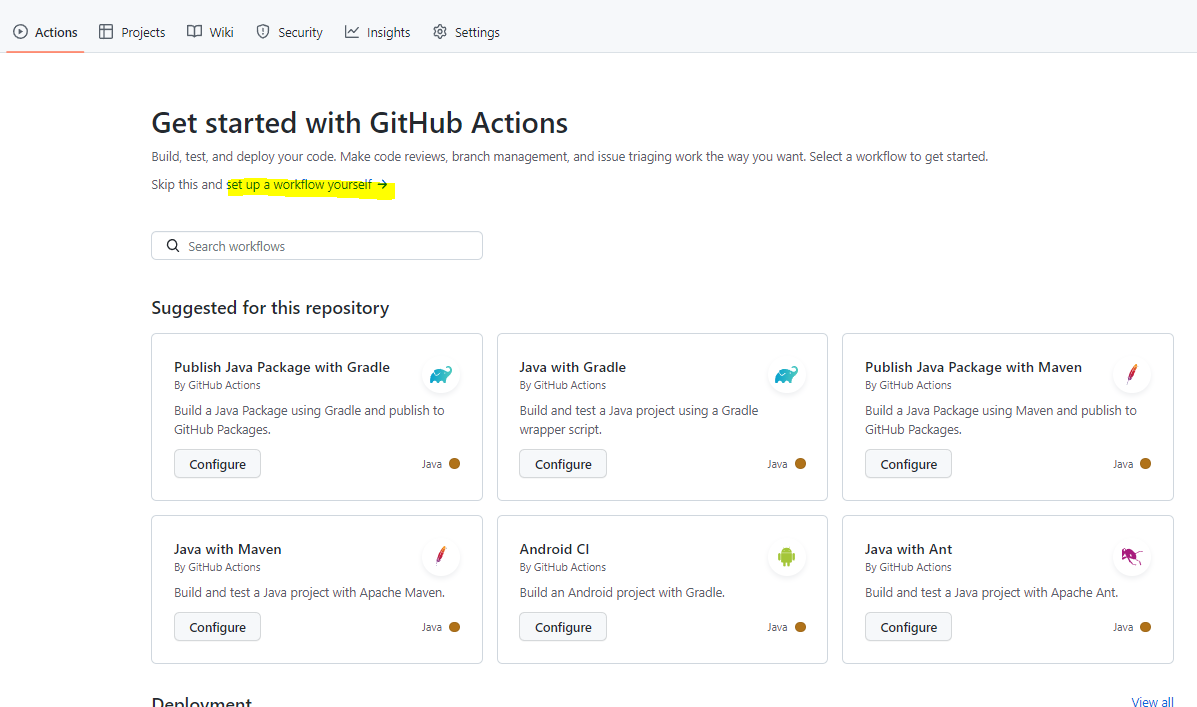Click the Gradle elephant icon on Java with Gradle card
The image size is (1197, 707).
(x=786, y=375)
